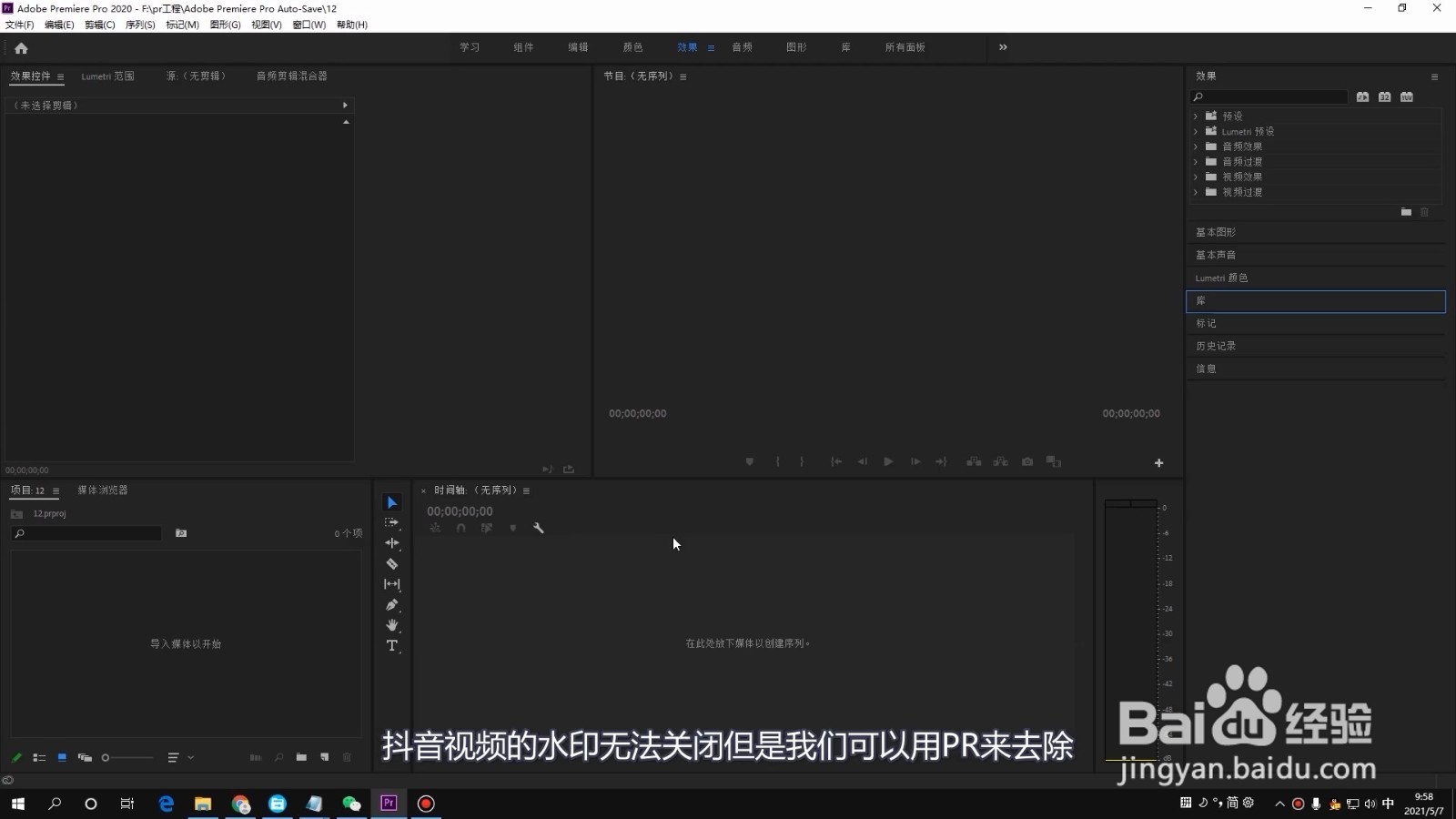Open the 信息 panel

pos(1316,369)
